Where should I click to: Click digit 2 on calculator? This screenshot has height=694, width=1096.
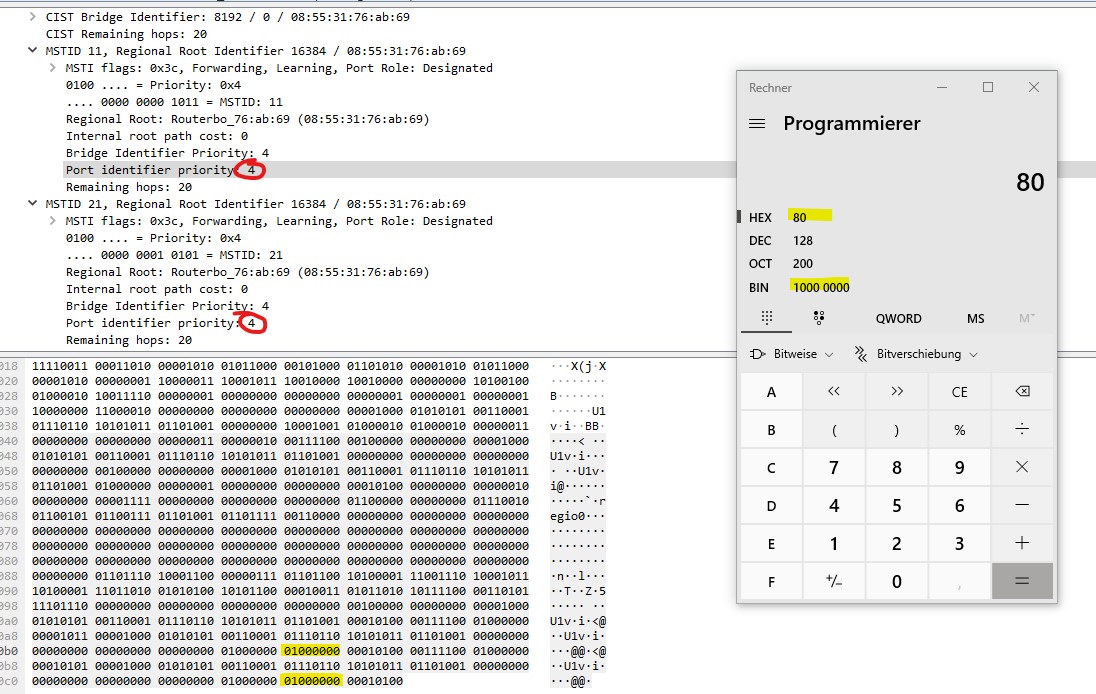[897, 543]
